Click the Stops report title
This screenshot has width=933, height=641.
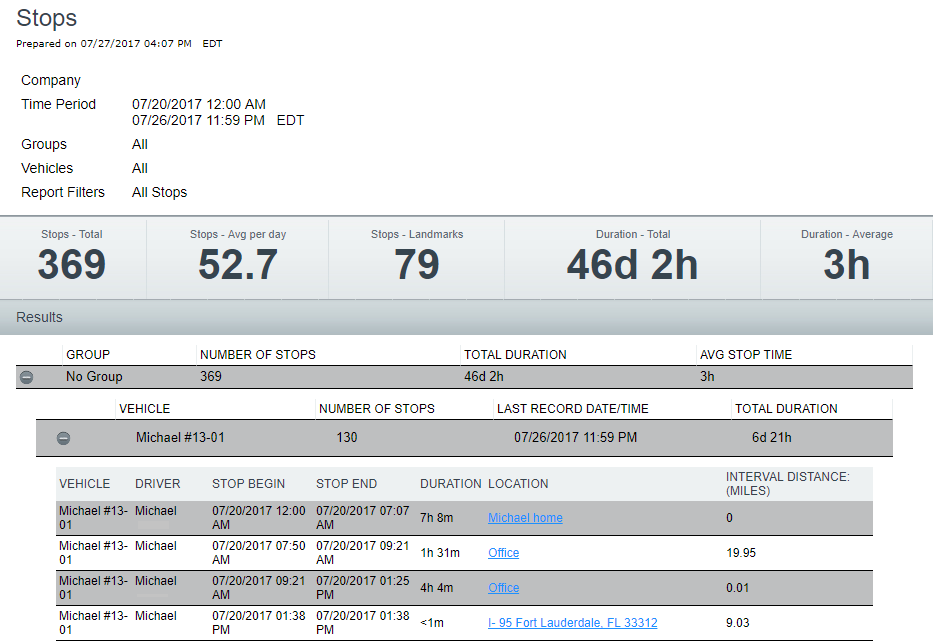click(46, 18)
